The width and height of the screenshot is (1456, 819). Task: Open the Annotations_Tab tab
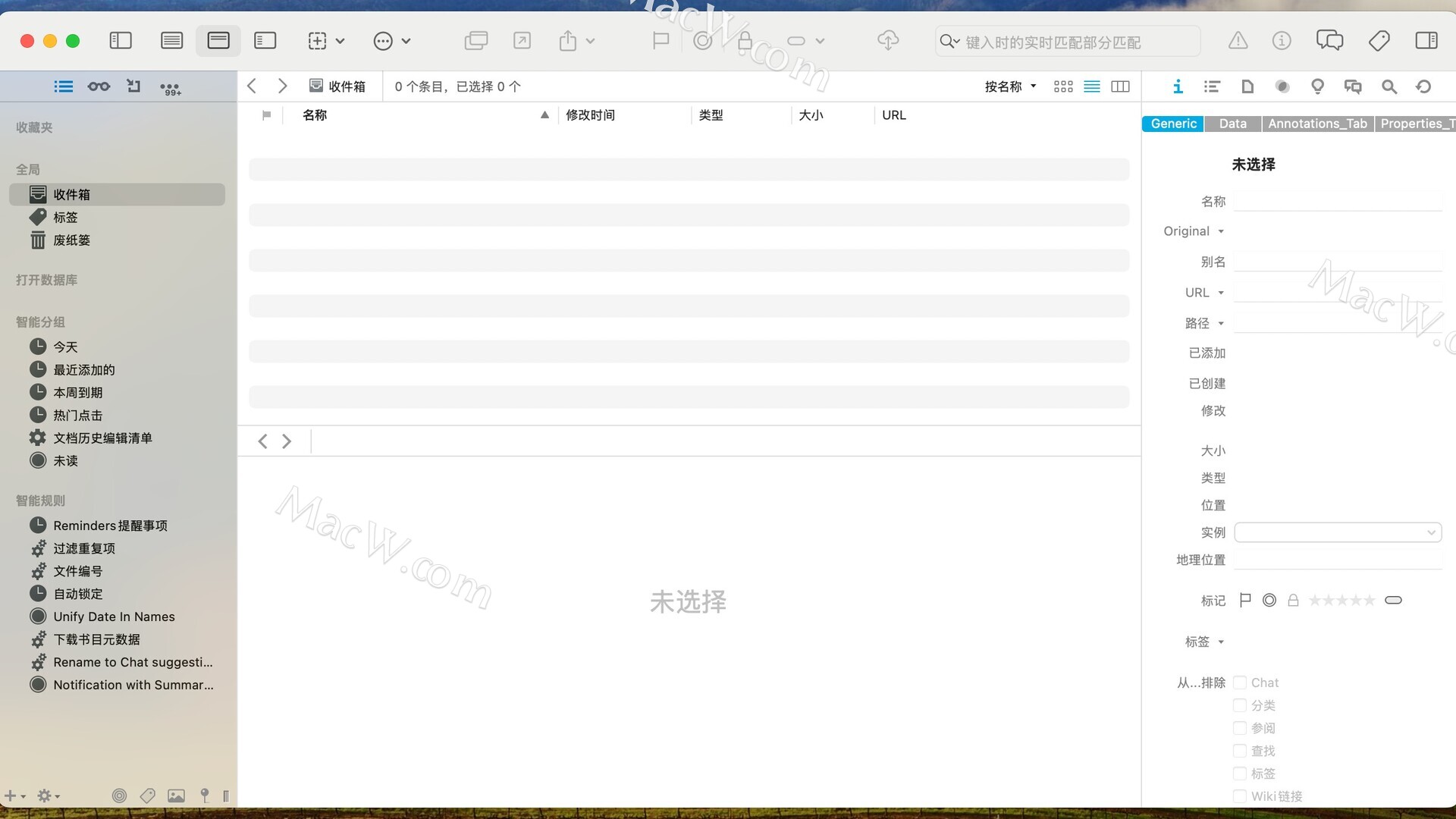(1317, 124)
